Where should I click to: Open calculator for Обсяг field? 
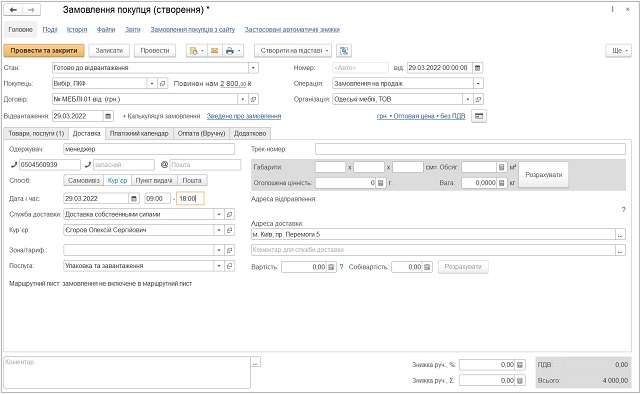coord(502,167)
